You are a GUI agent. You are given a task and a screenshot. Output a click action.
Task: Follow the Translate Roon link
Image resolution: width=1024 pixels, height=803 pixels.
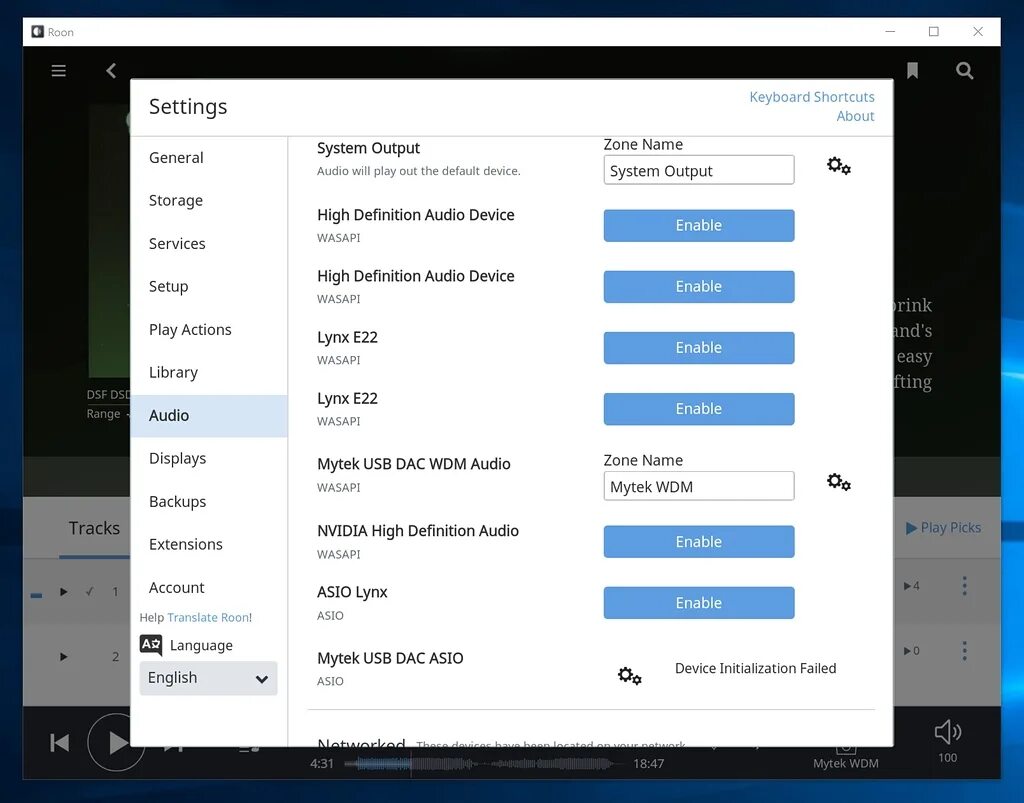[x=209, y=617]
